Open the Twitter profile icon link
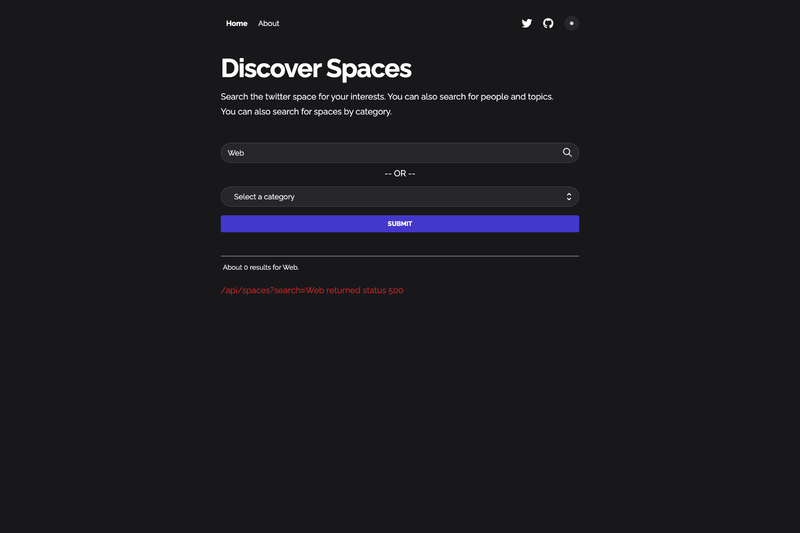 pos(527,23)
